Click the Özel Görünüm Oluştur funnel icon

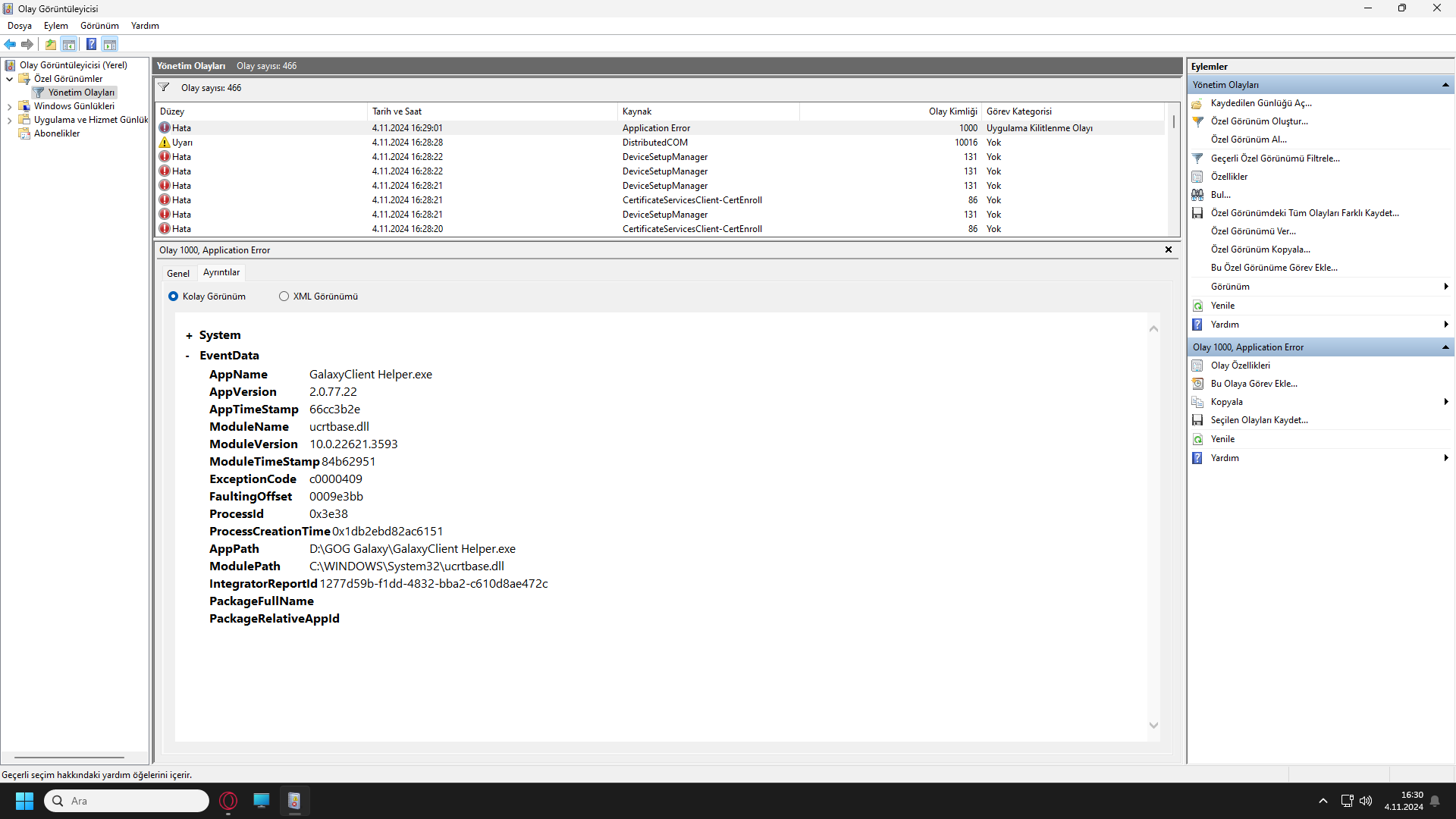1197,121
